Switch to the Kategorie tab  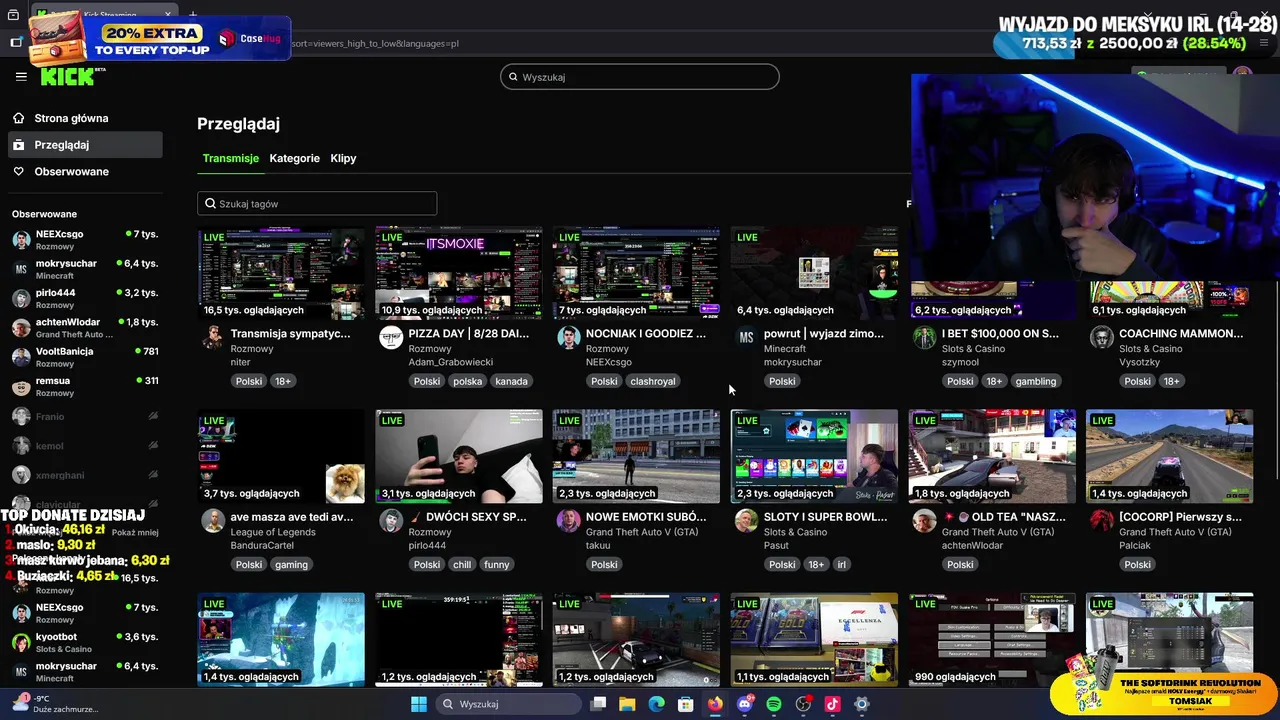295,158
